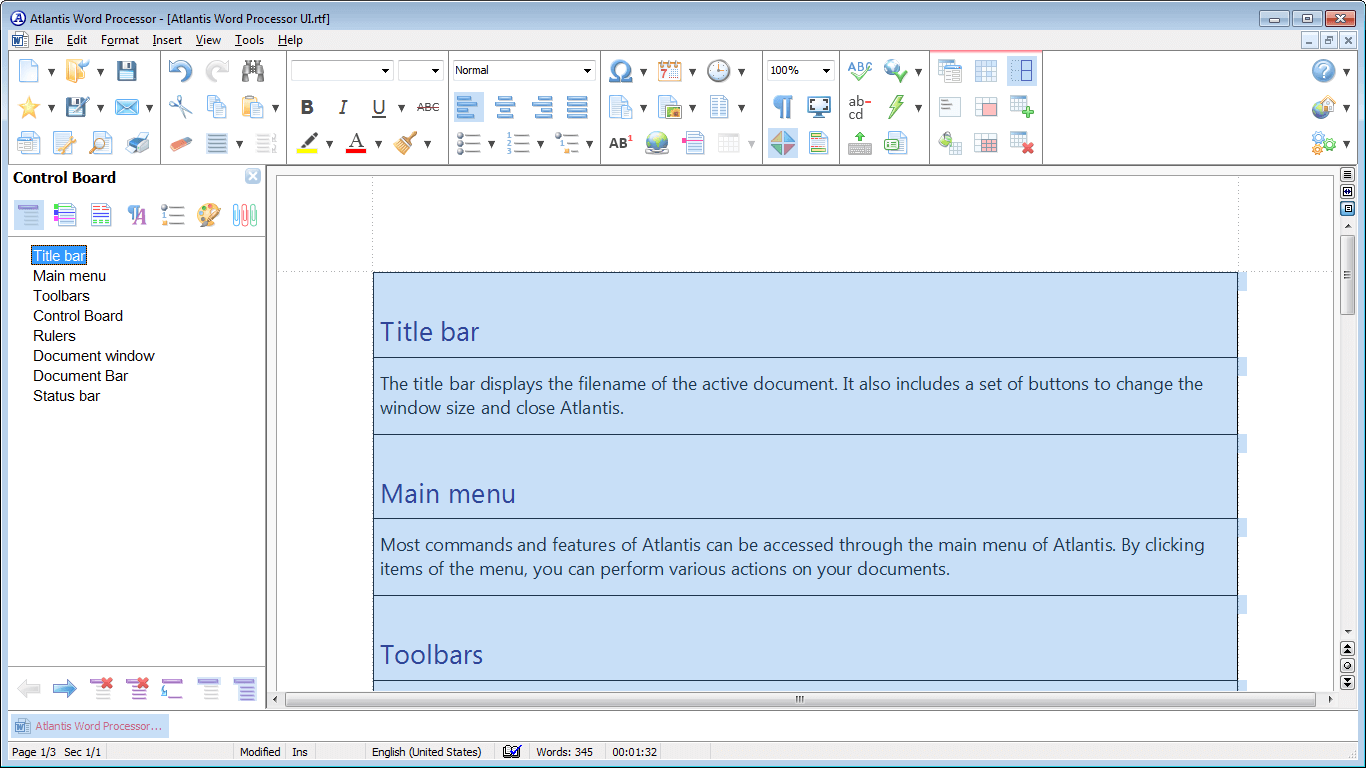
Task: Click the ab-cd hyphenation icon
Action: [860, 107]
